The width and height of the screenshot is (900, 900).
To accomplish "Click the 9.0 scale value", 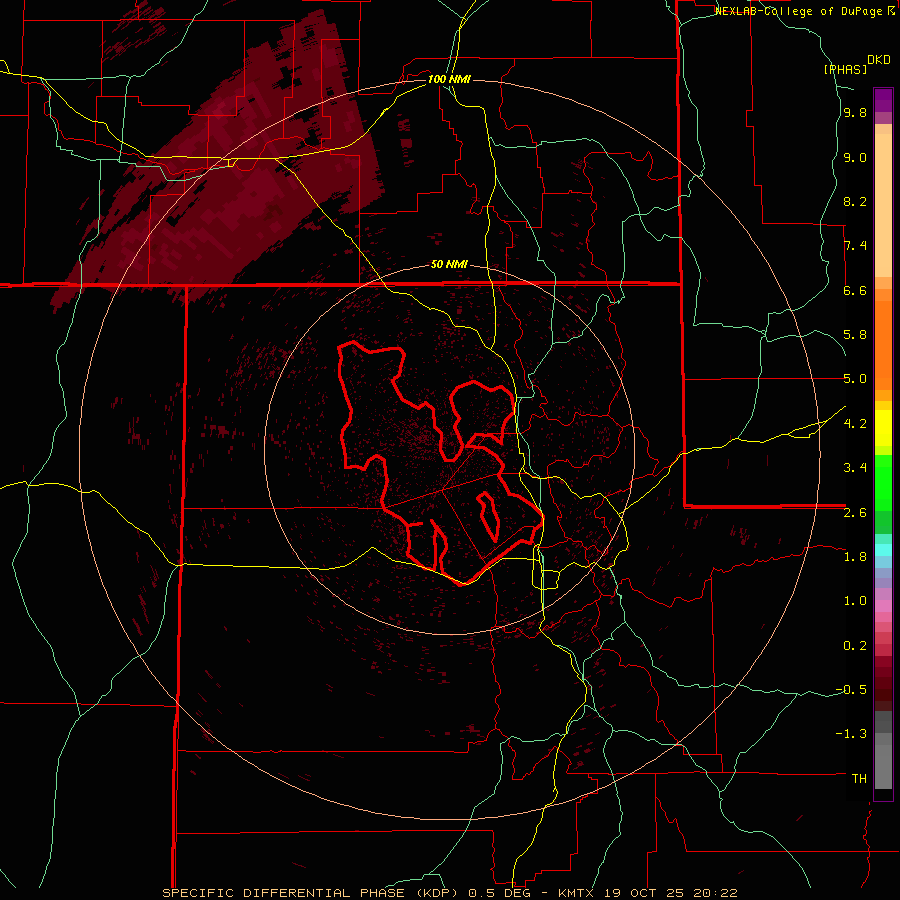I will tap(855, 158).
